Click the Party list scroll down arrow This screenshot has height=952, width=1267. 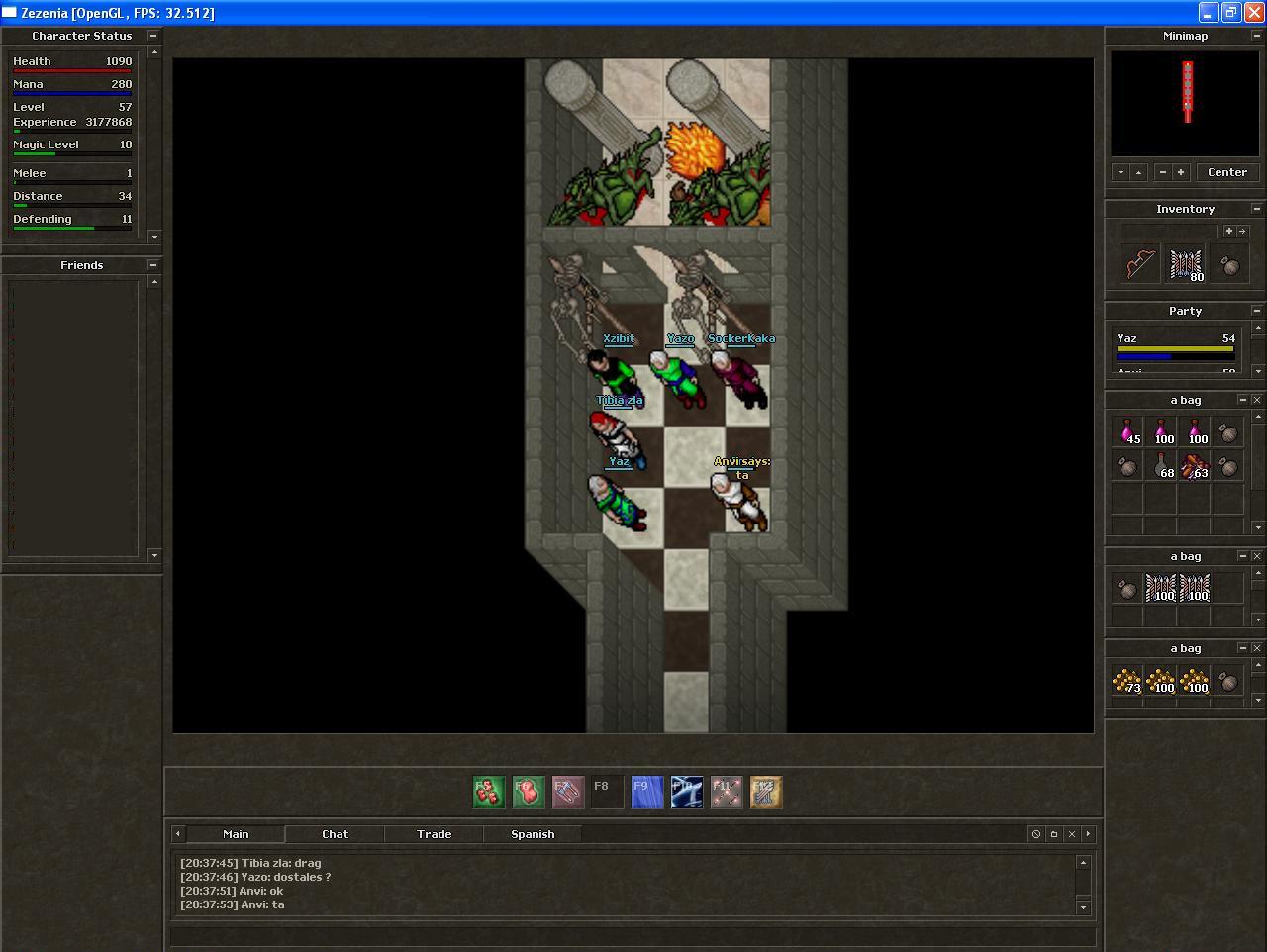click(x=1257, y=371)
